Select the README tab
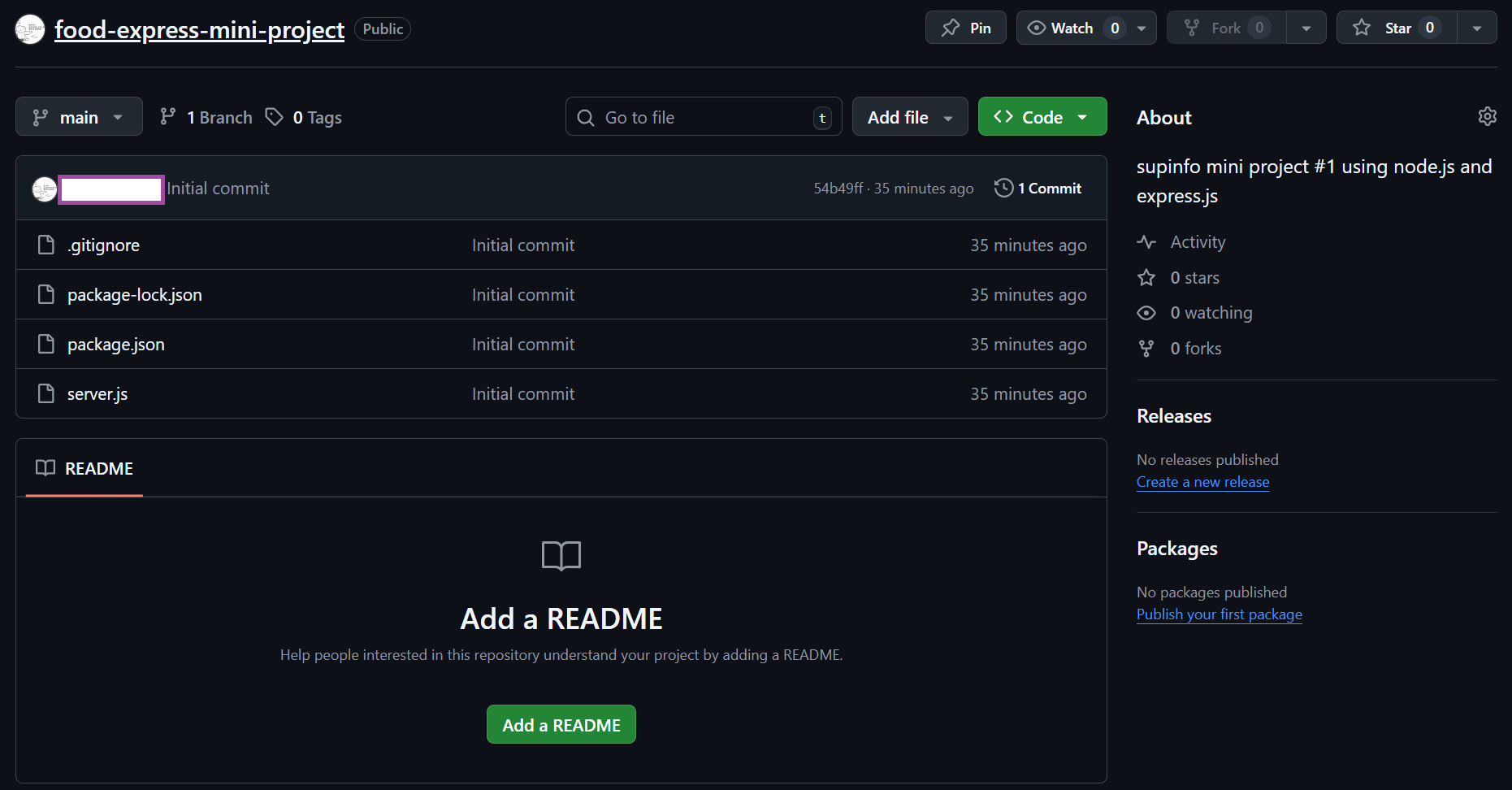The height and width of the screenshot is (790, 1512). tap(84, 468)
